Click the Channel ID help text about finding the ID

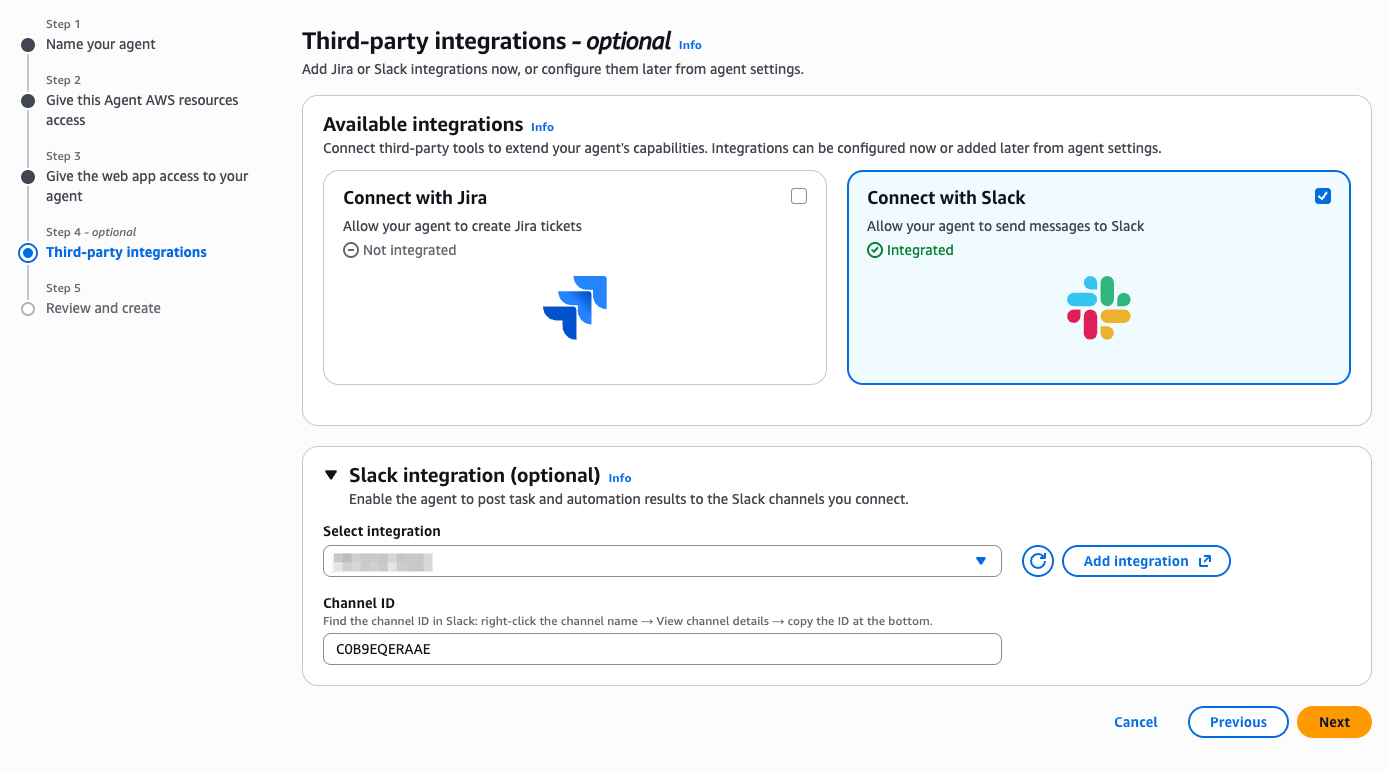coord(628,621)
